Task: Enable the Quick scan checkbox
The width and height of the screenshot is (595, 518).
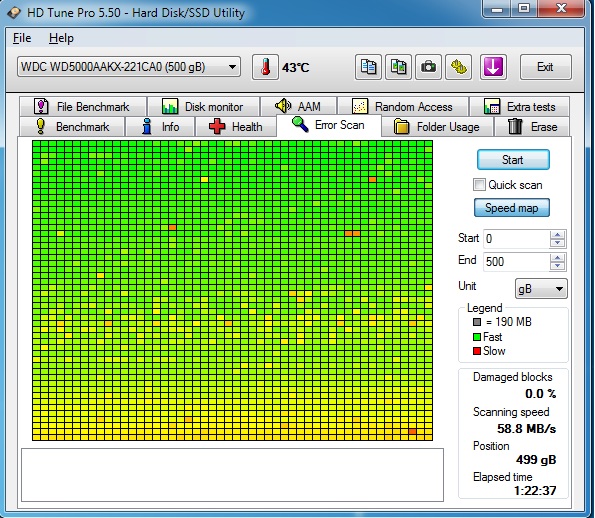Action: point(479,185)
